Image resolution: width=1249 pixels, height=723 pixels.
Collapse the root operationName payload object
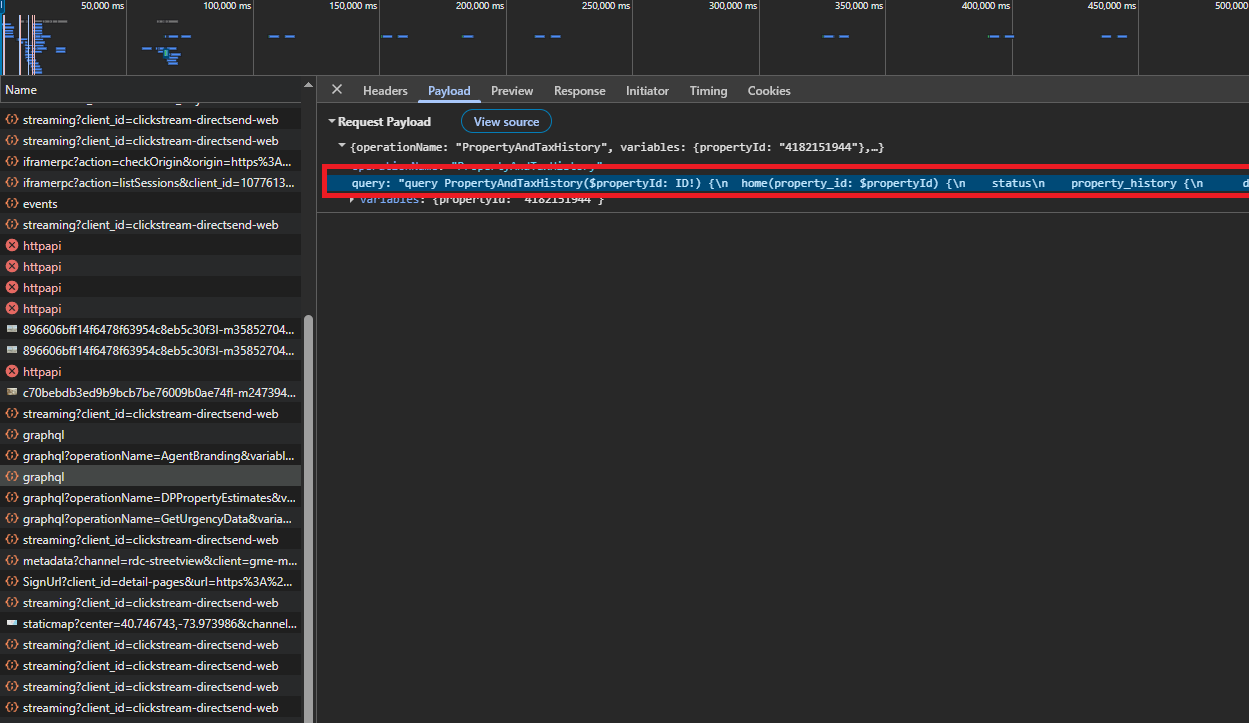[342, 147]
